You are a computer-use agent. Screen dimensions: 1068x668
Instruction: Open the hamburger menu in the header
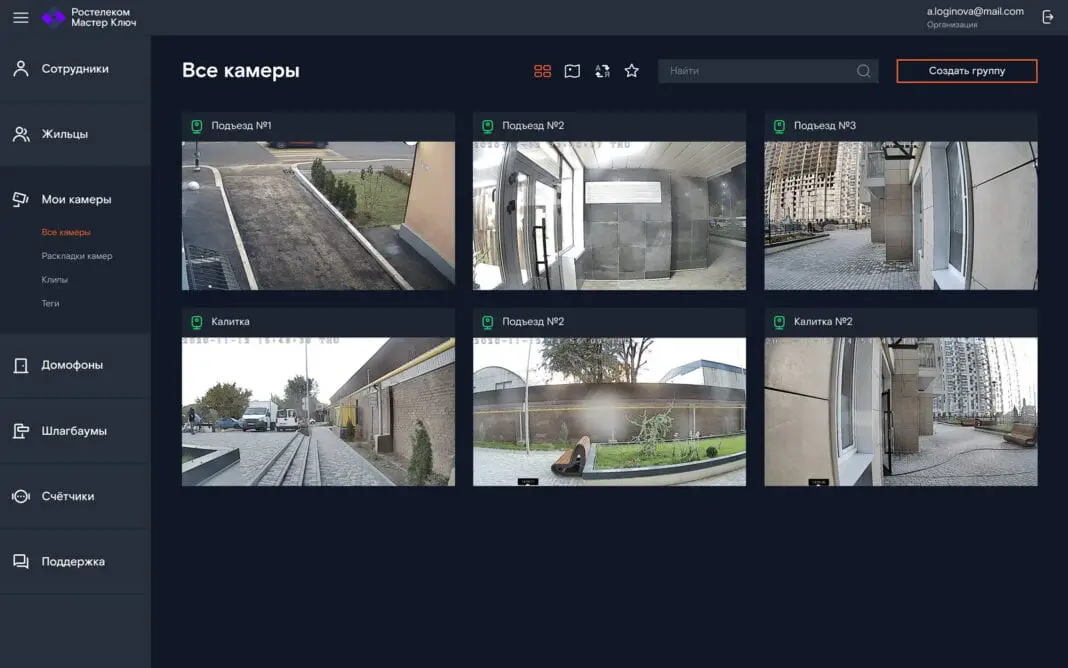pos(20,17)
